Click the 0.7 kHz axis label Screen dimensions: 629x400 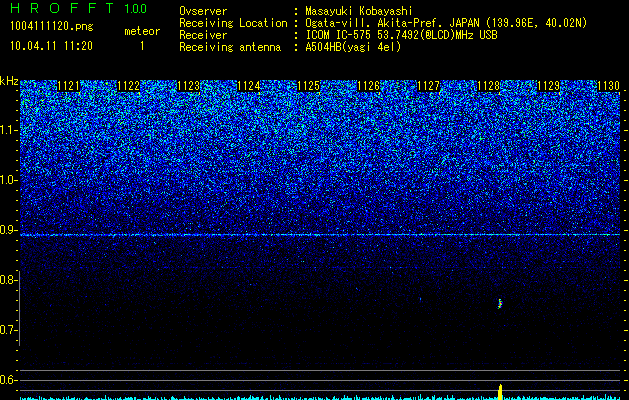point(8,330)
